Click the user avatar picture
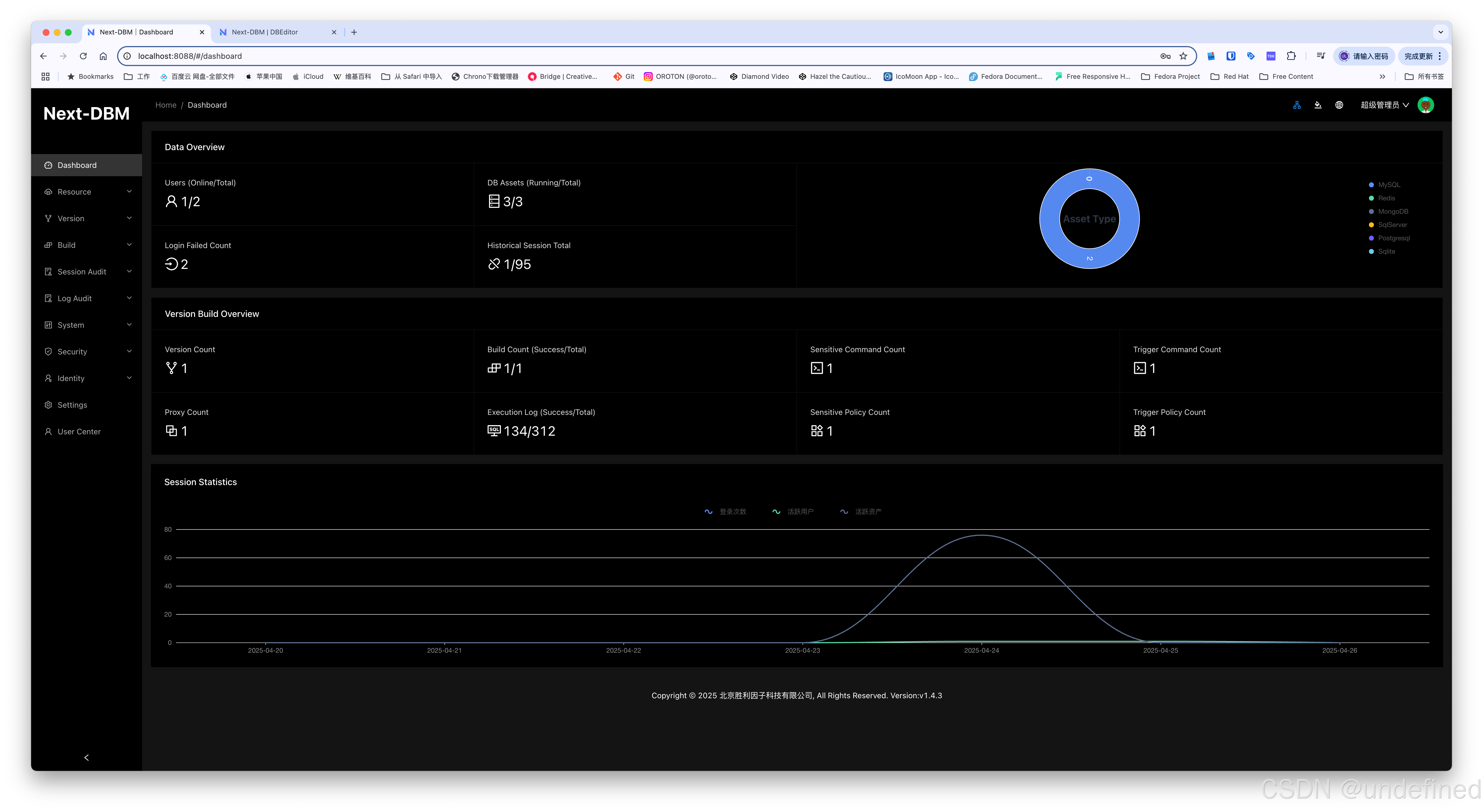 tap(1426, 105)
